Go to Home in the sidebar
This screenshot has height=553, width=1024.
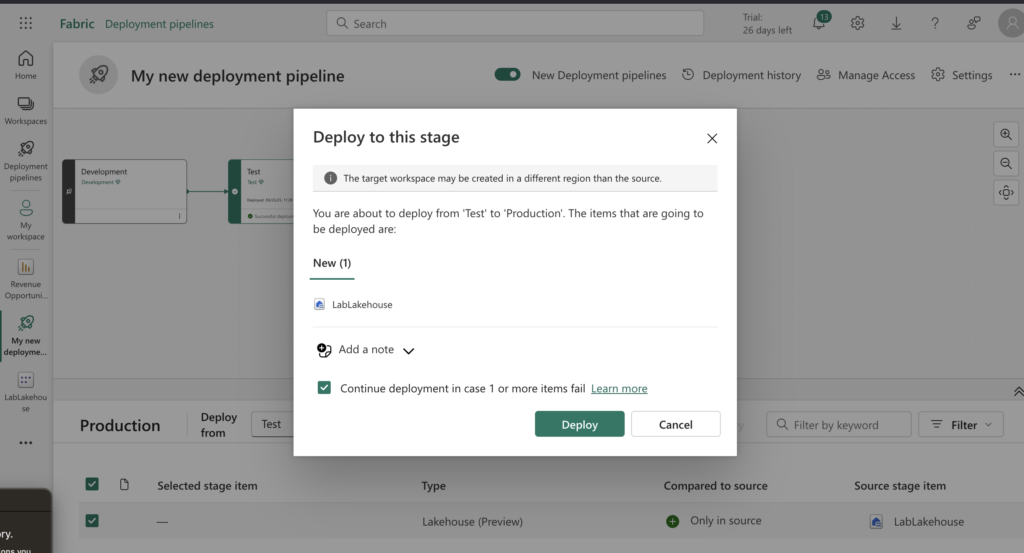25,65
